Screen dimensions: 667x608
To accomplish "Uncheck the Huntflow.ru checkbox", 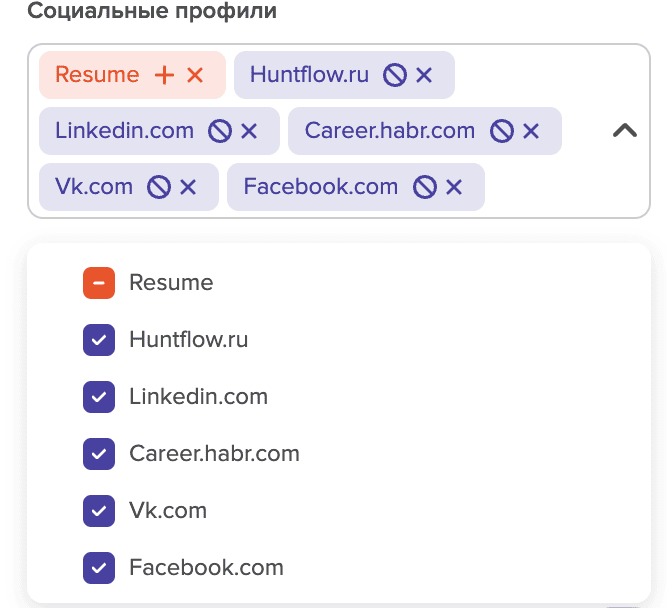I will pyautogui.click(x=99, y=340).
